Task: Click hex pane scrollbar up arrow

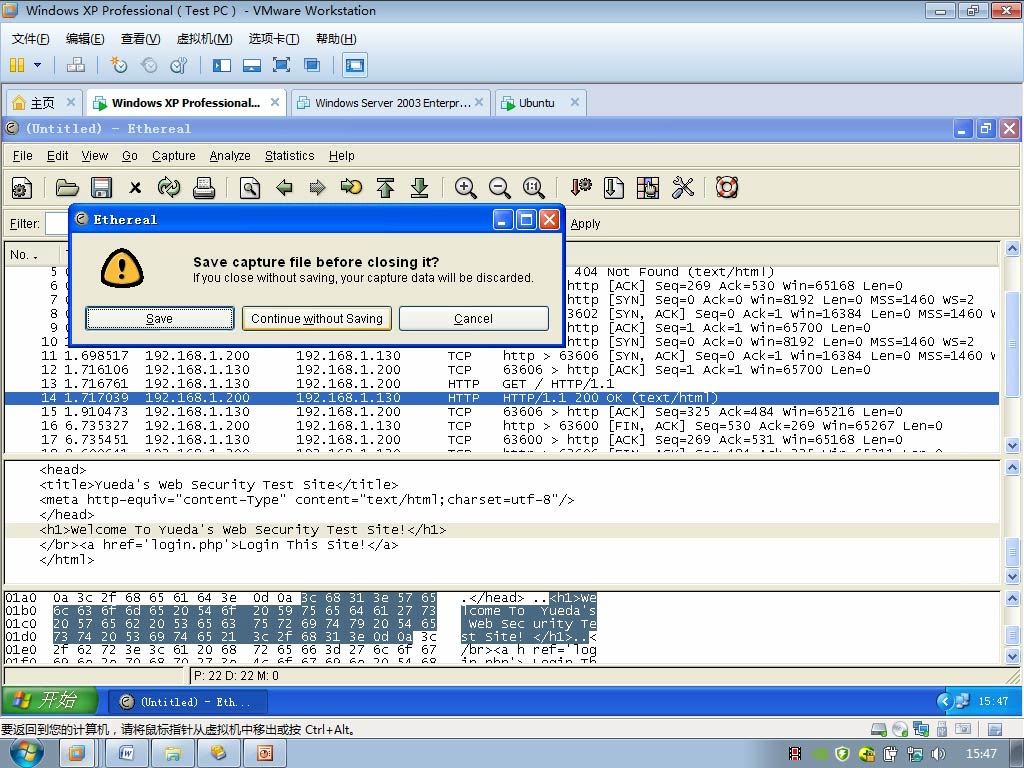Action: [x=1012, y=599]
